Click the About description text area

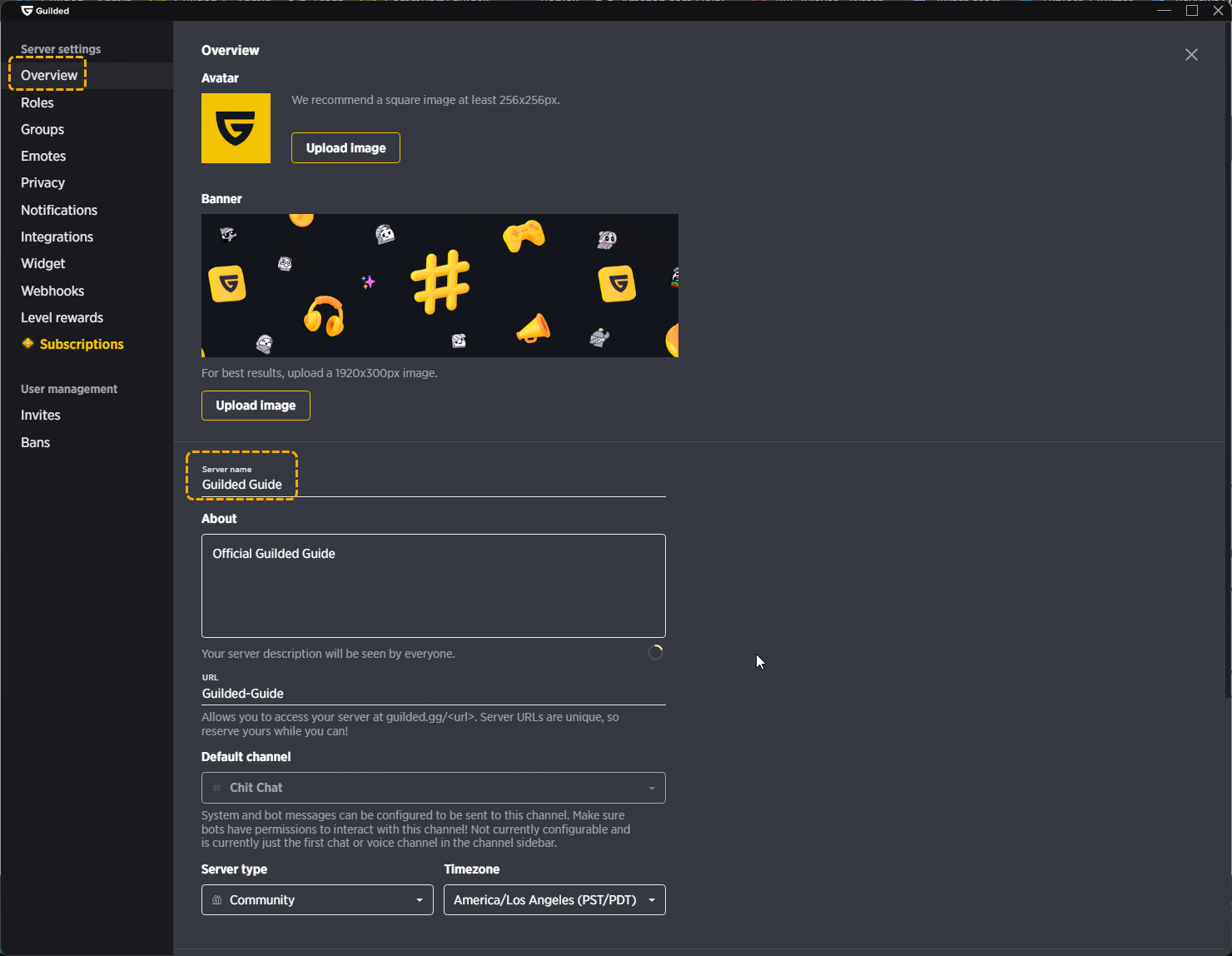tap(434, 585)
